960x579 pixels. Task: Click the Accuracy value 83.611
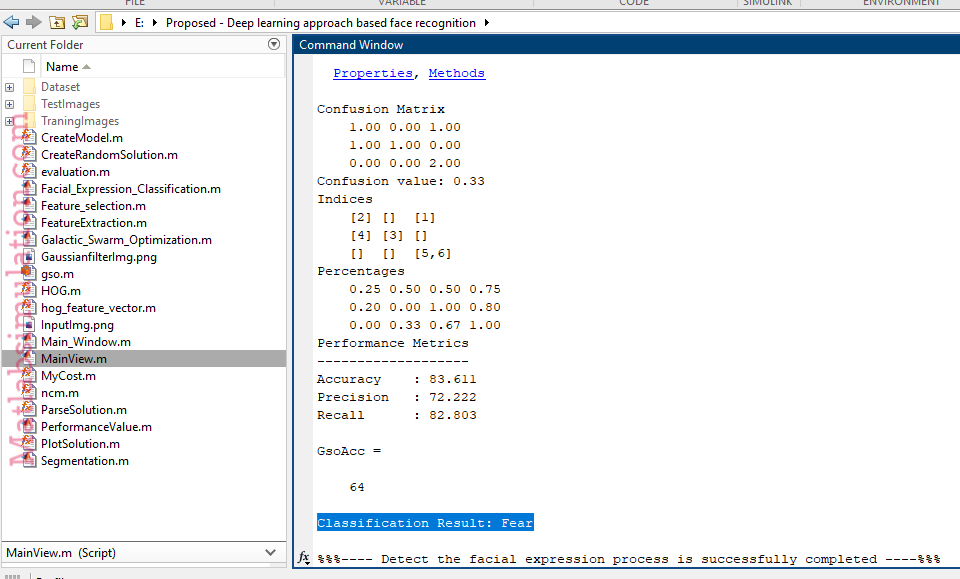452,379
